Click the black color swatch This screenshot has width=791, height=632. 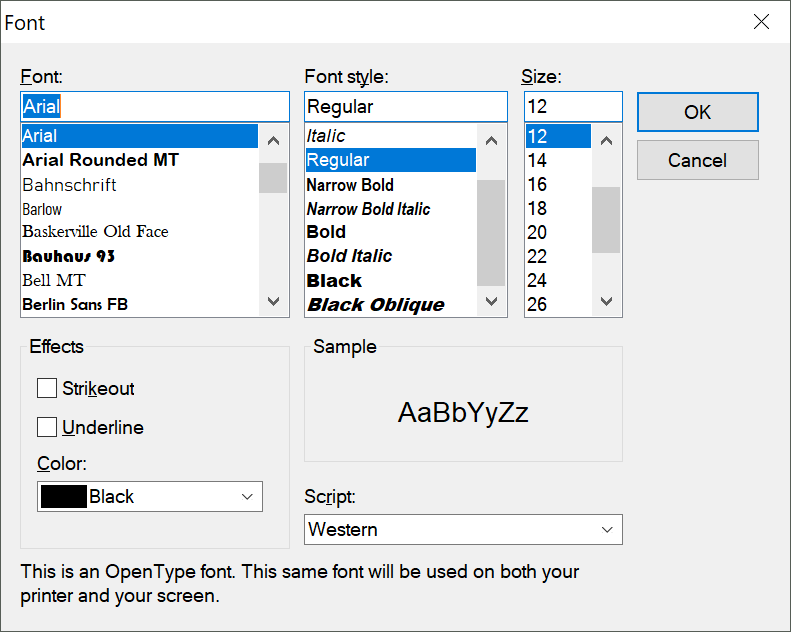[x=63, y=497]
